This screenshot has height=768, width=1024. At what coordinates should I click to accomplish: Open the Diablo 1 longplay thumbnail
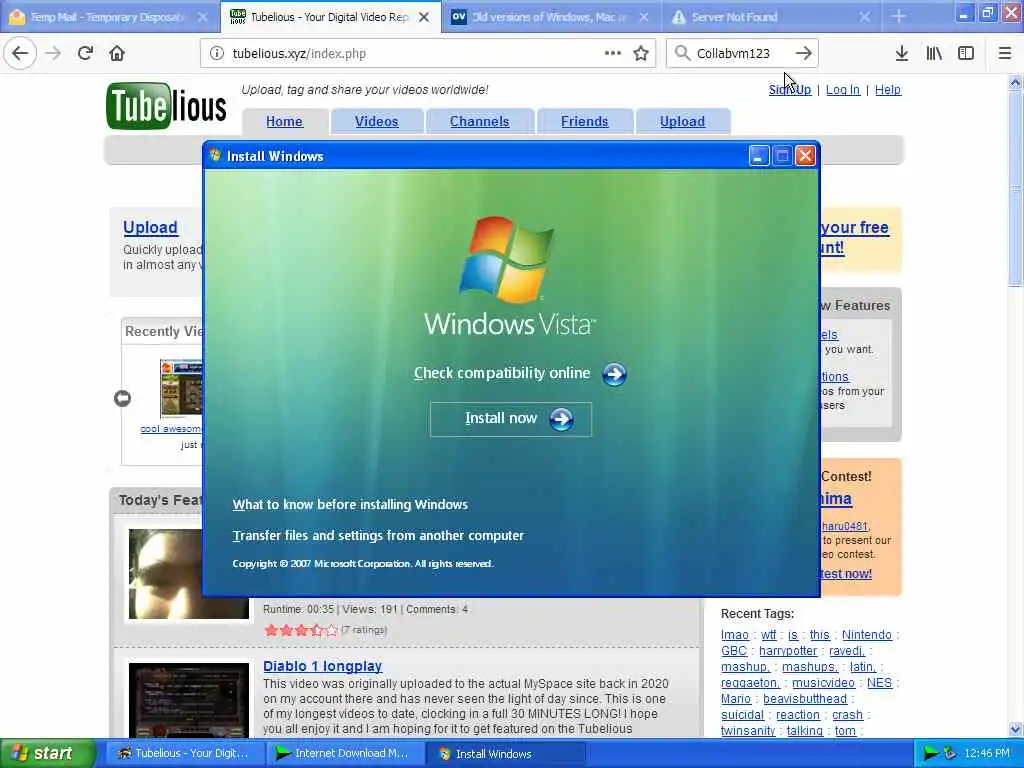pyautogui.click(x=188, y=700)
